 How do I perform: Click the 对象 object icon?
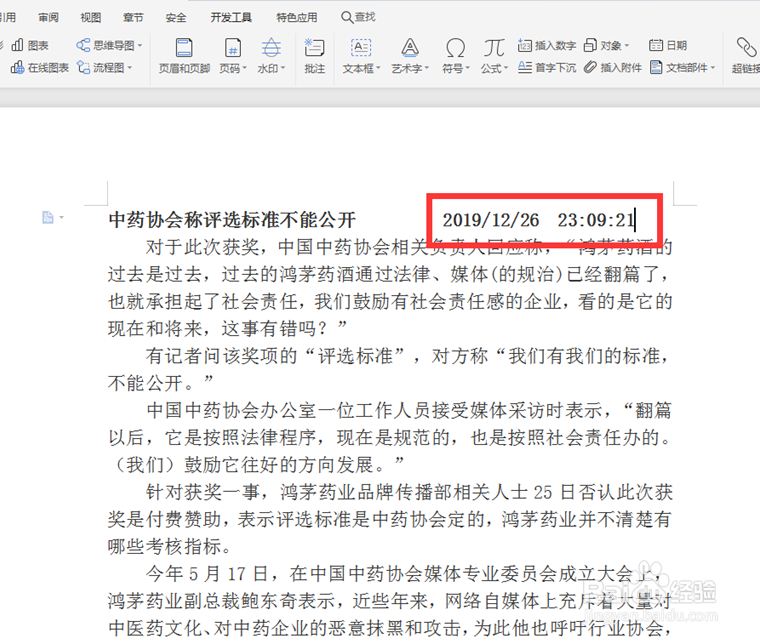(x=590, y=46)
